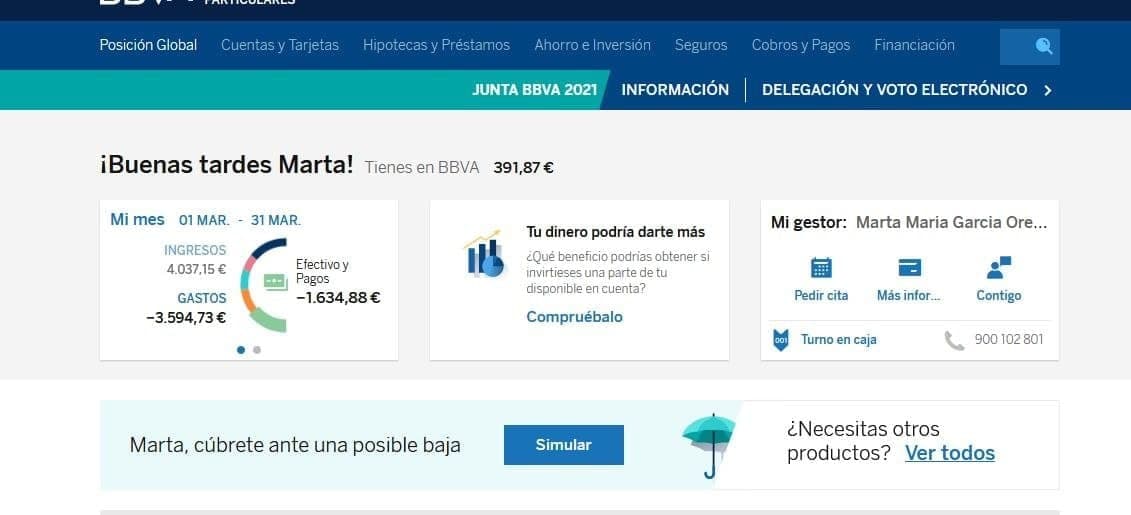The width and height of the screenshot is (1131, 515).
Task: Expand the Junta BBVA banner arrow
Action: [1048, 90]
